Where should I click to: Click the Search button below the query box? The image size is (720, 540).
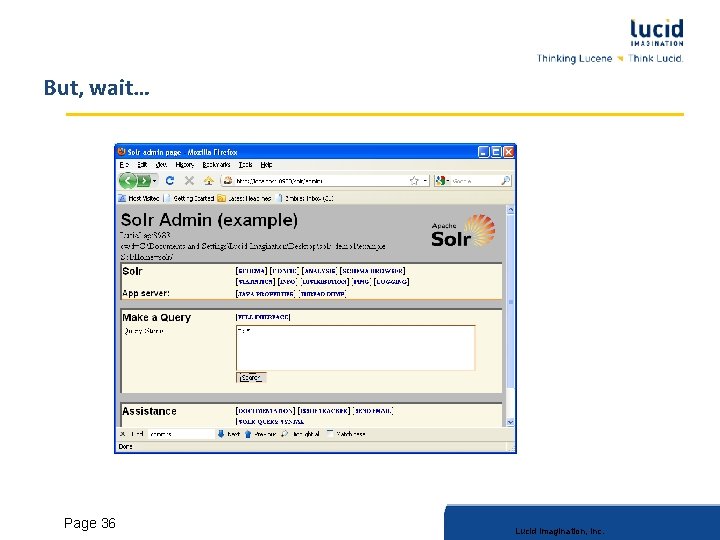(x=251, y=377)
